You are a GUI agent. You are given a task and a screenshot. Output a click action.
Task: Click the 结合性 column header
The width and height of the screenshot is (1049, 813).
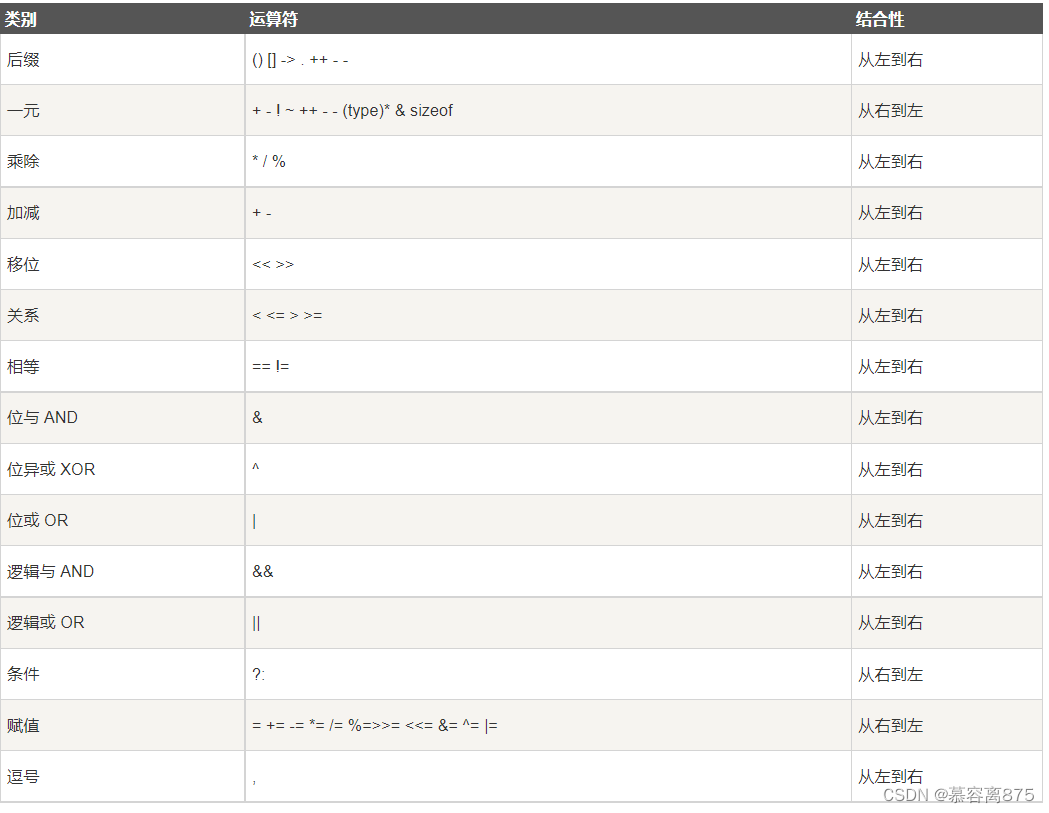coord(880,19)
